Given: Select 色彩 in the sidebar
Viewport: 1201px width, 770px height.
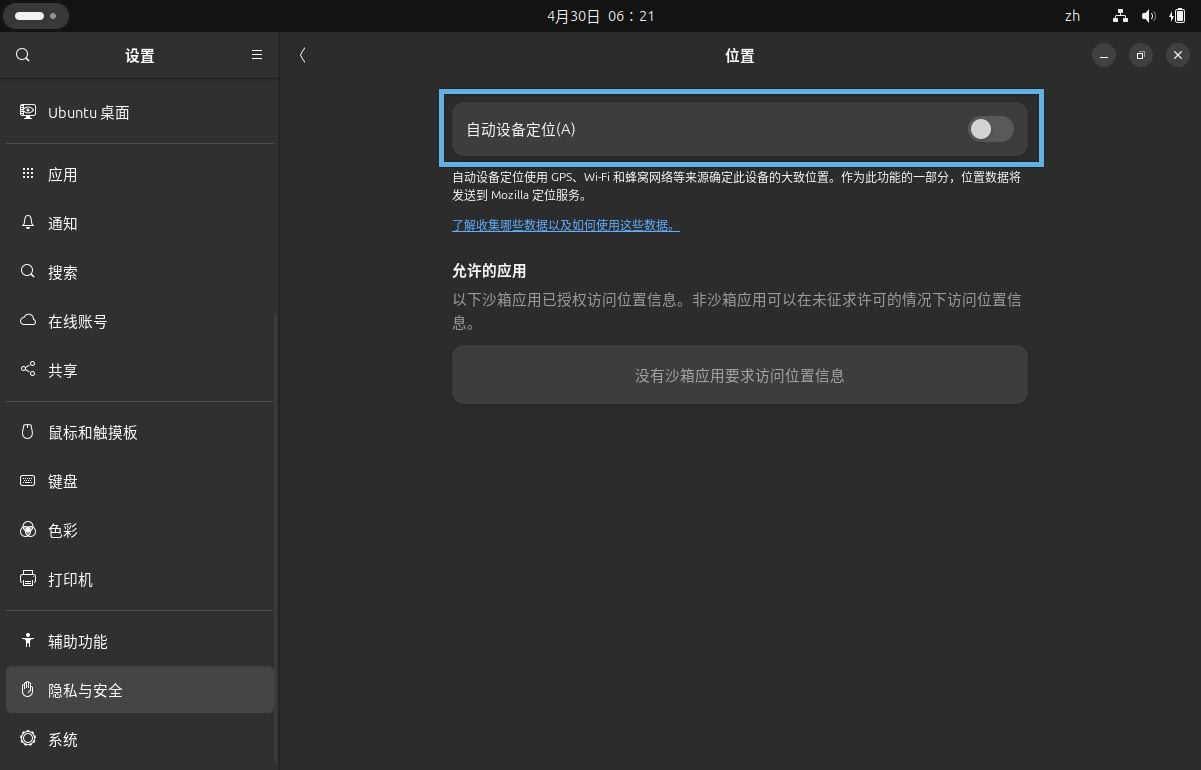Looking at the screenshot, I should tap(63, 530).
